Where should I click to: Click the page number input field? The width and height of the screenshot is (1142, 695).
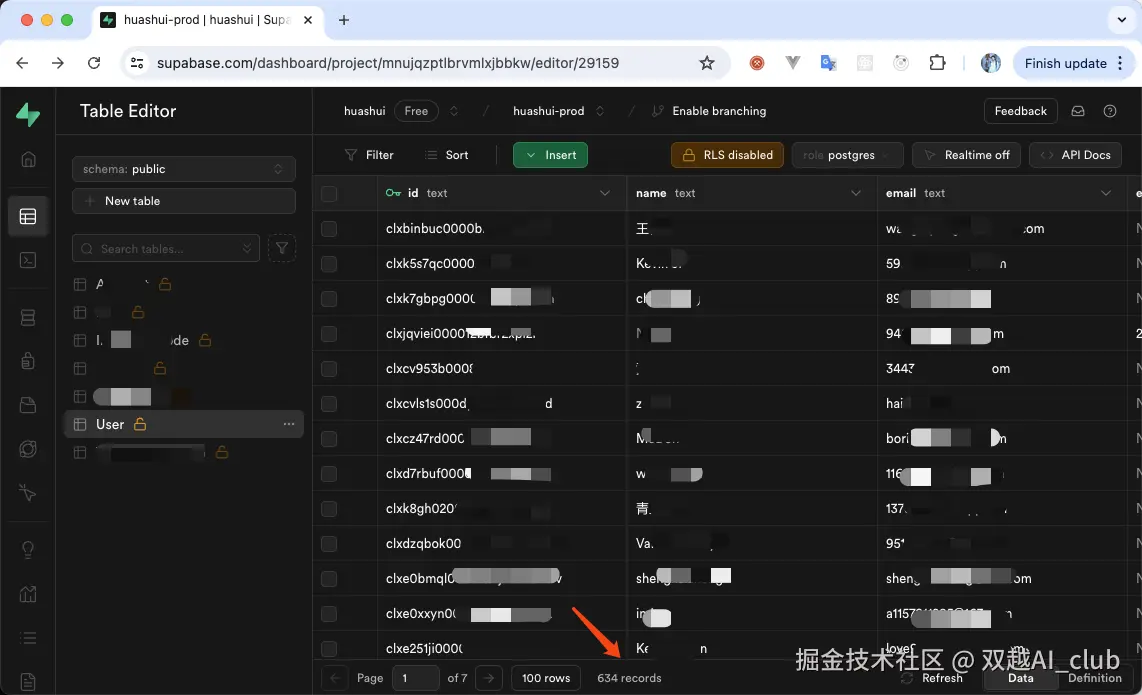tap(415, 678)
